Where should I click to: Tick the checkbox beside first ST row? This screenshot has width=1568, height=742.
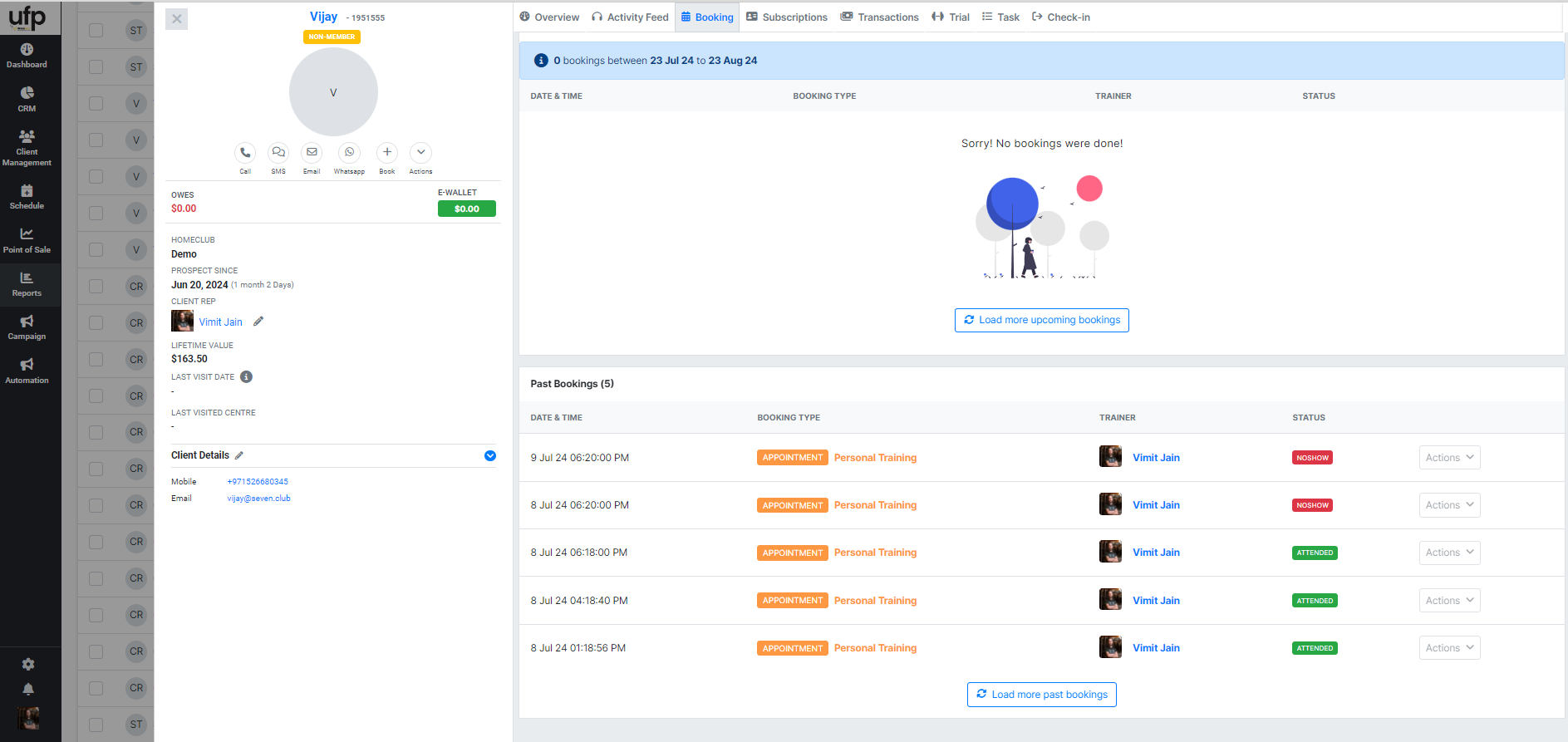(x=96, y=31)
